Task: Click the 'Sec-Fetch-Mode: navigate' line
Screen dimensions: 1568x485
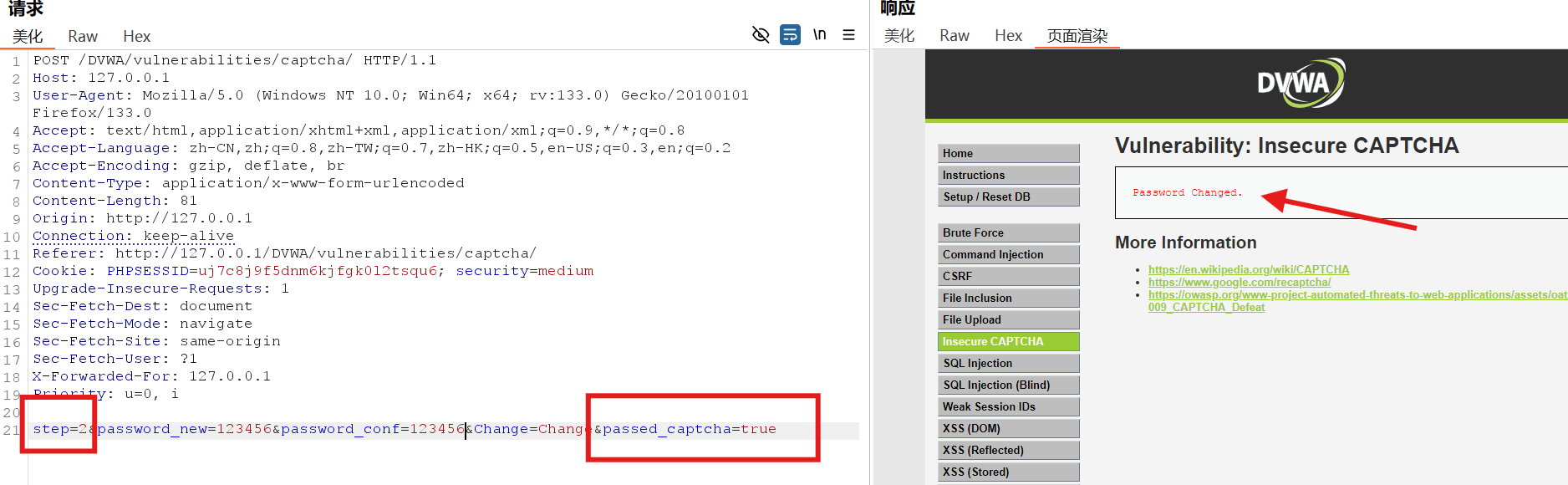Action: click(142, 324)
